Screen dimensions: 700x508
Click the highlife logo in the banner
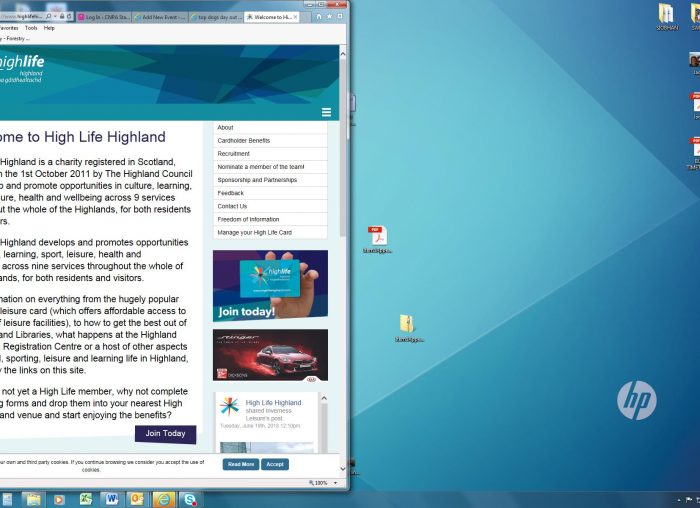point(21,68)
